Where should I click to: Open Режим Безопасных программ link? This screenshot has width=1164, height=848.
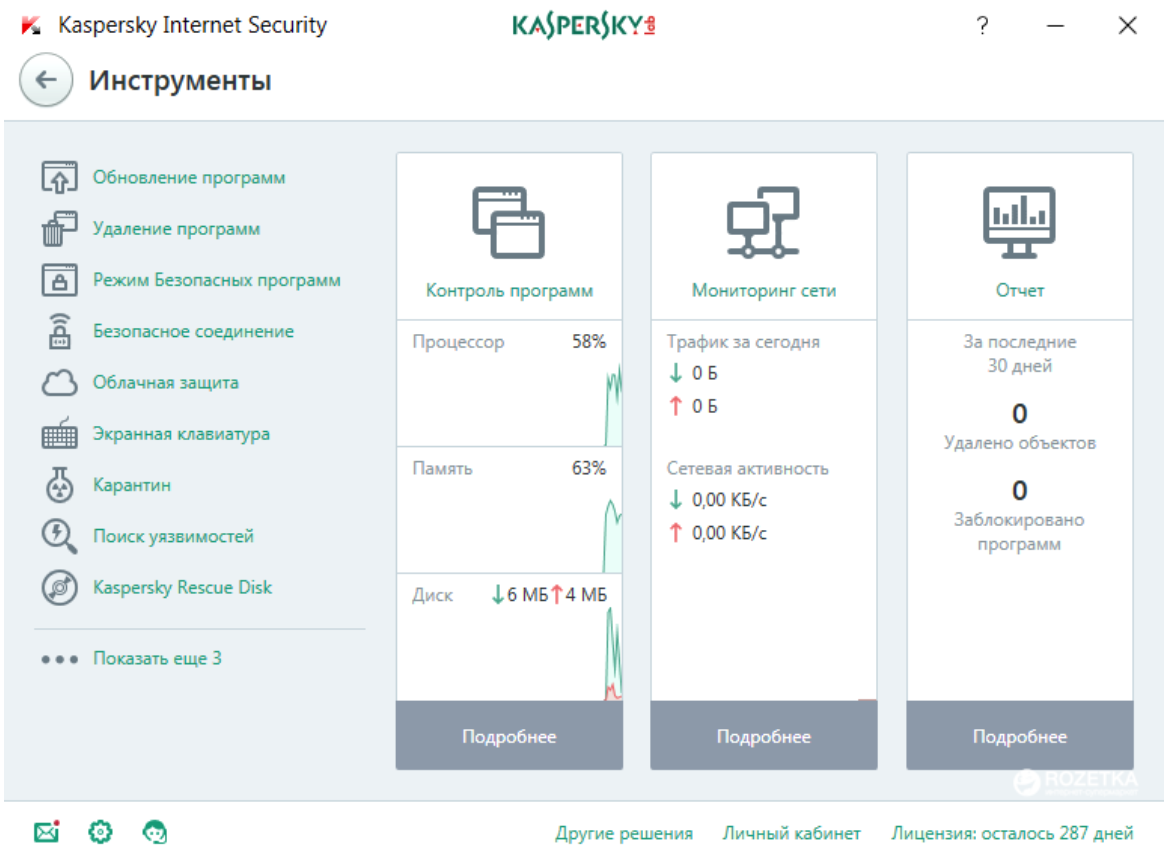pyautogui.click(x=217, y=280)
